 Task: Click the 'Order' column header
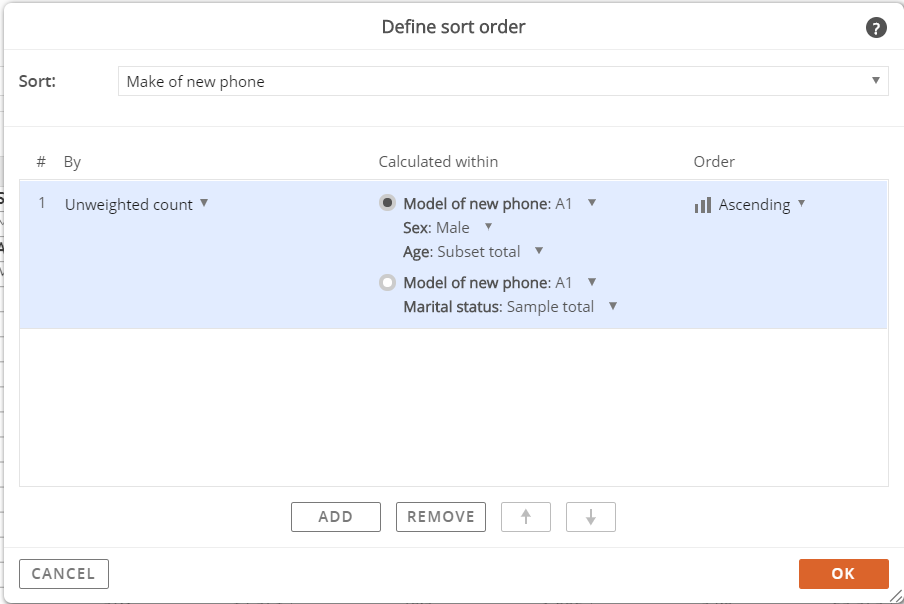click(x=714, y=162)
